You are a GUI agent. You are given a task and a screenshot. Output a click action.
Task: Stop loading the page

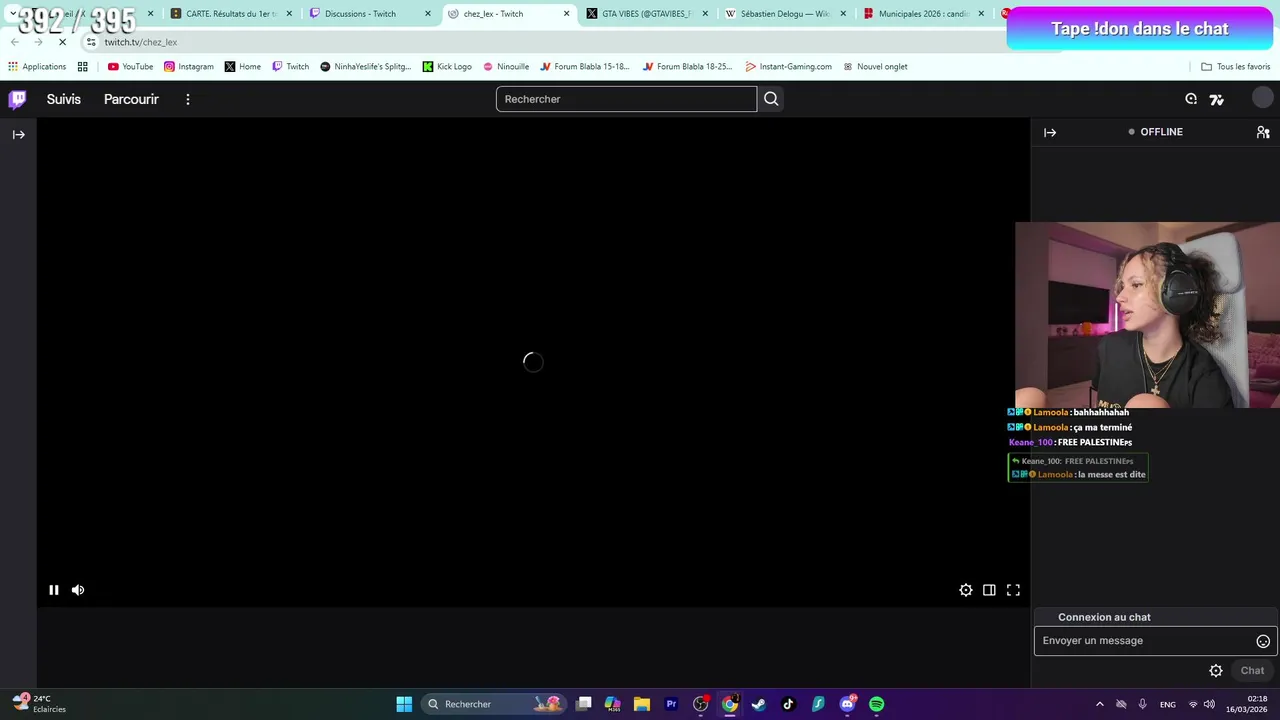pos(62,42)
